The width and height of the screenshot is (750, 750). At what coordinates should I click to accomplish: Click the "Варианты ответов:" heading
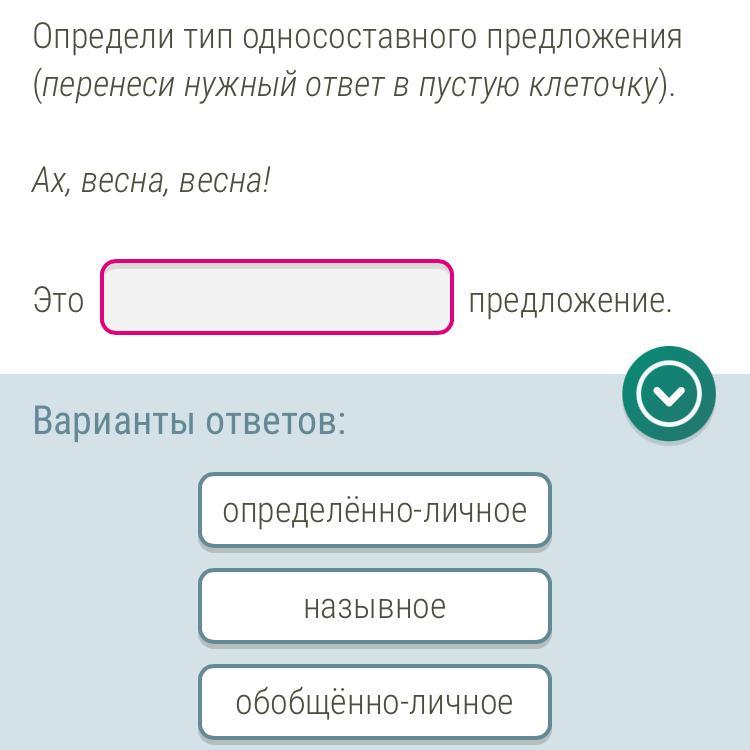pos(189,420)
